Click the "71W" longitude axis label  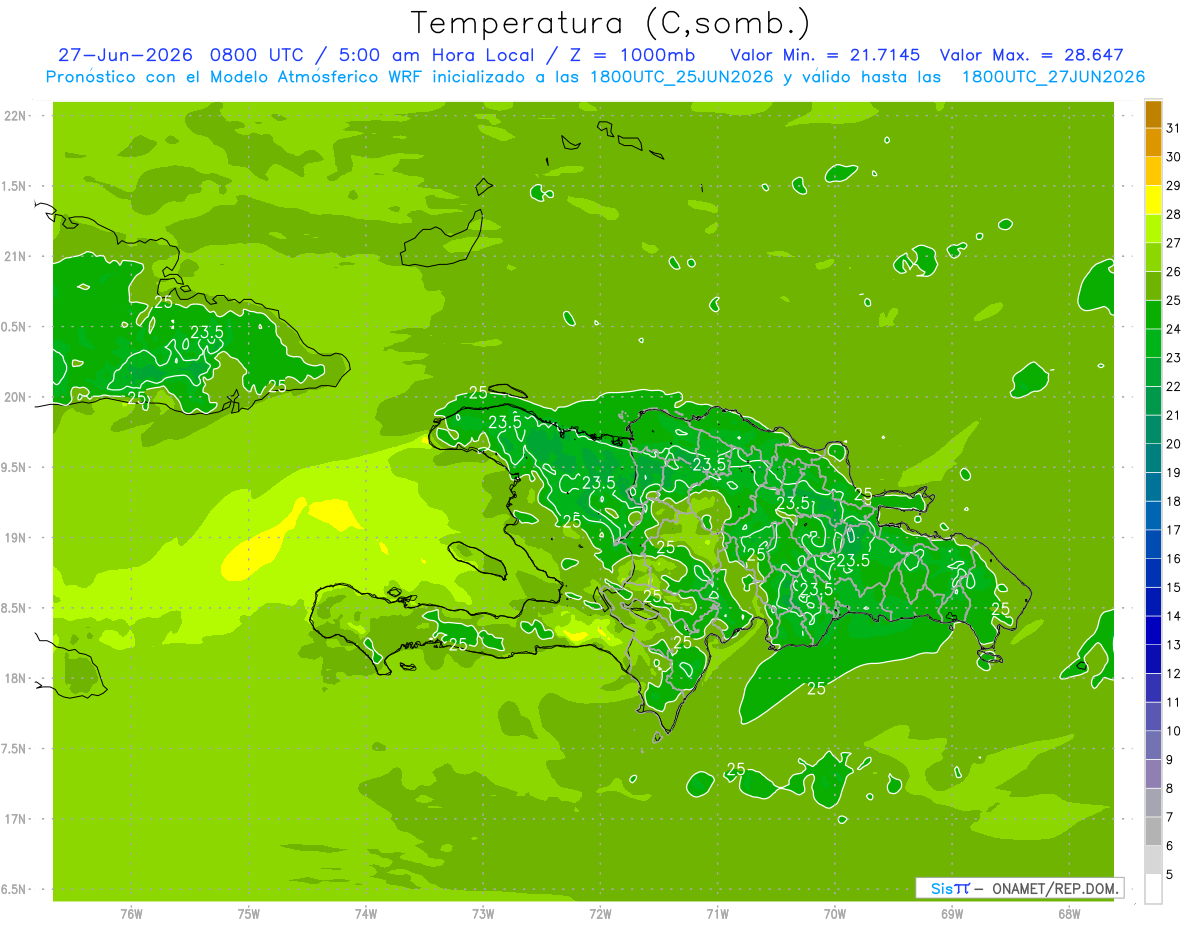(x=717, y=914)
